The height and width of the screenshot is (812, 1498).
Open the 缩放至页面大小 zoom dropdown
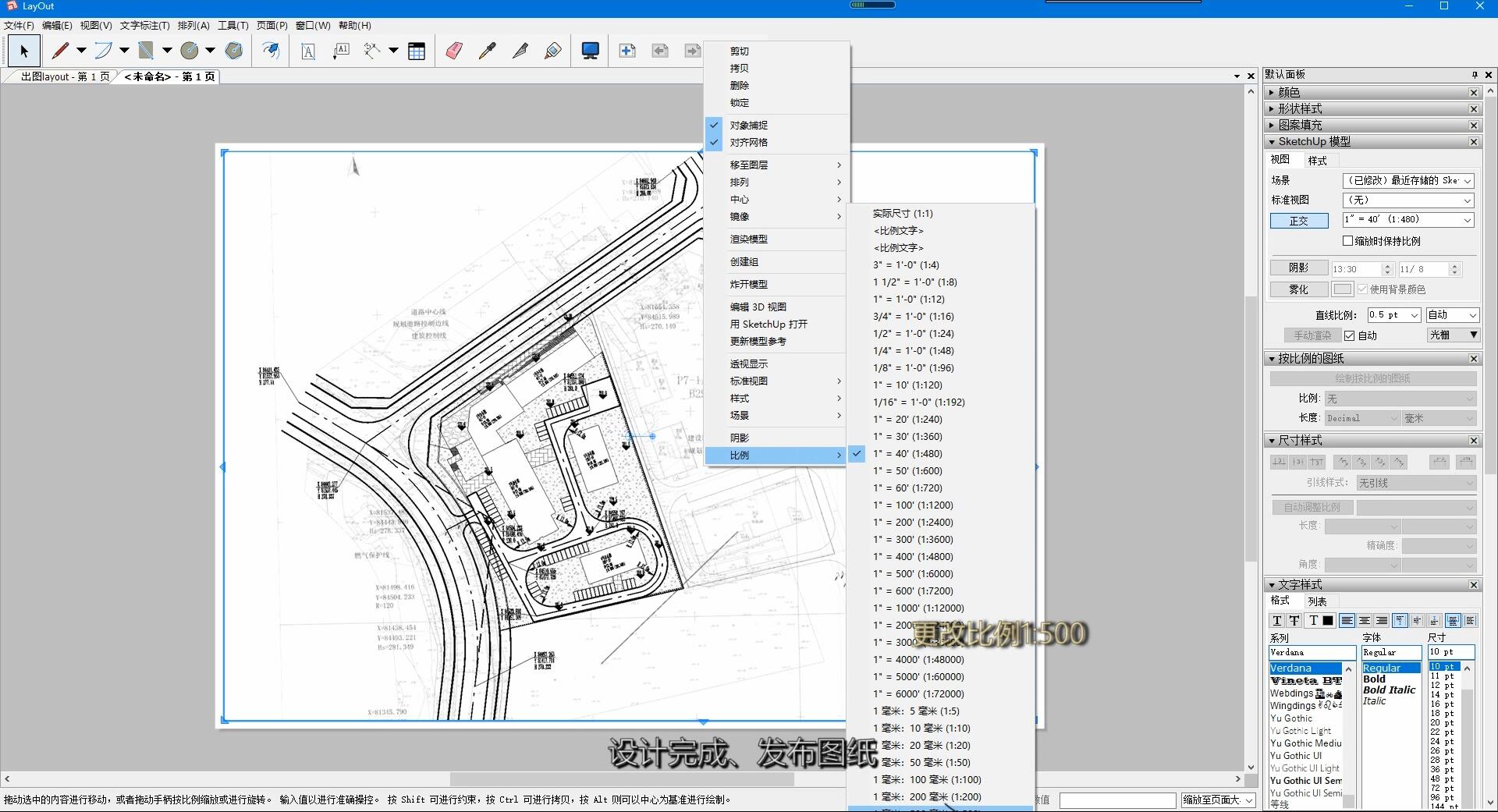pyautogui.click(x=1218, y=800)
